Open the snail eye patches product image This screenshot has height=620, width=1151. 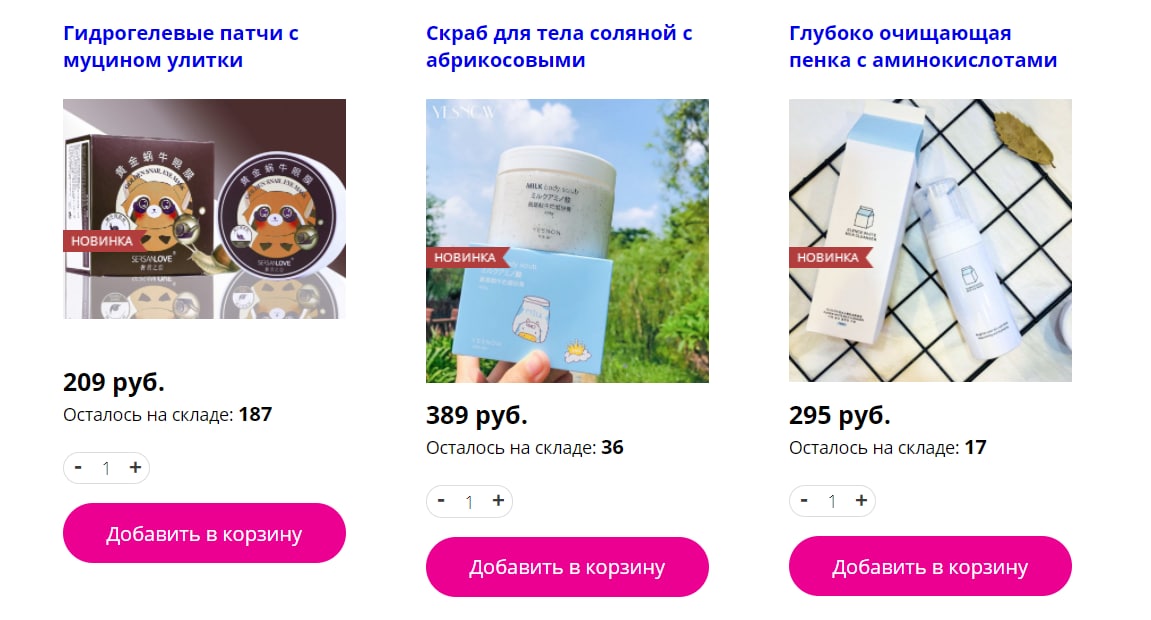coord(204,208)
